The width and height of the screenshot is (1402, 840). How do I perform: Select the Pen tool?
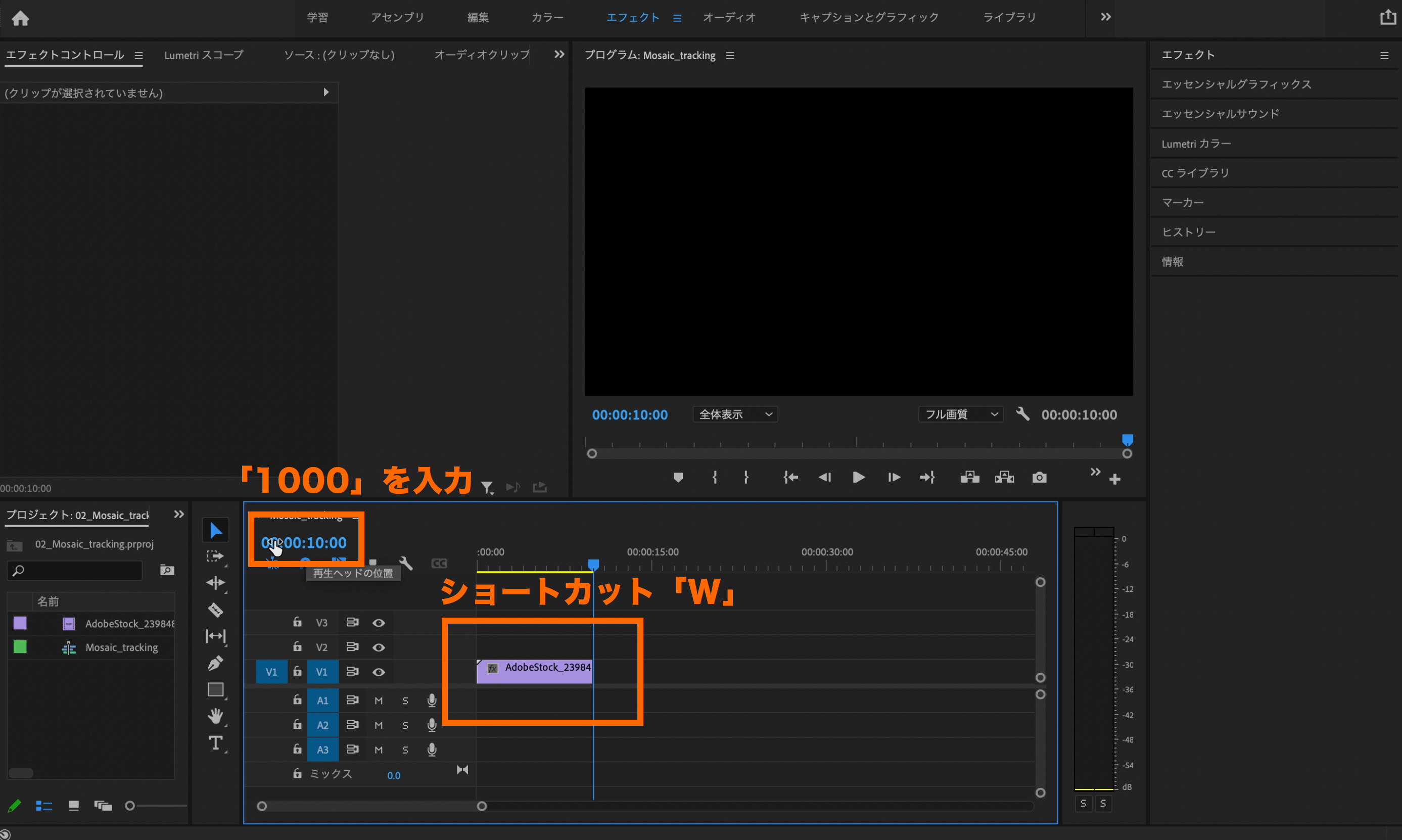(x=215, y=663)
